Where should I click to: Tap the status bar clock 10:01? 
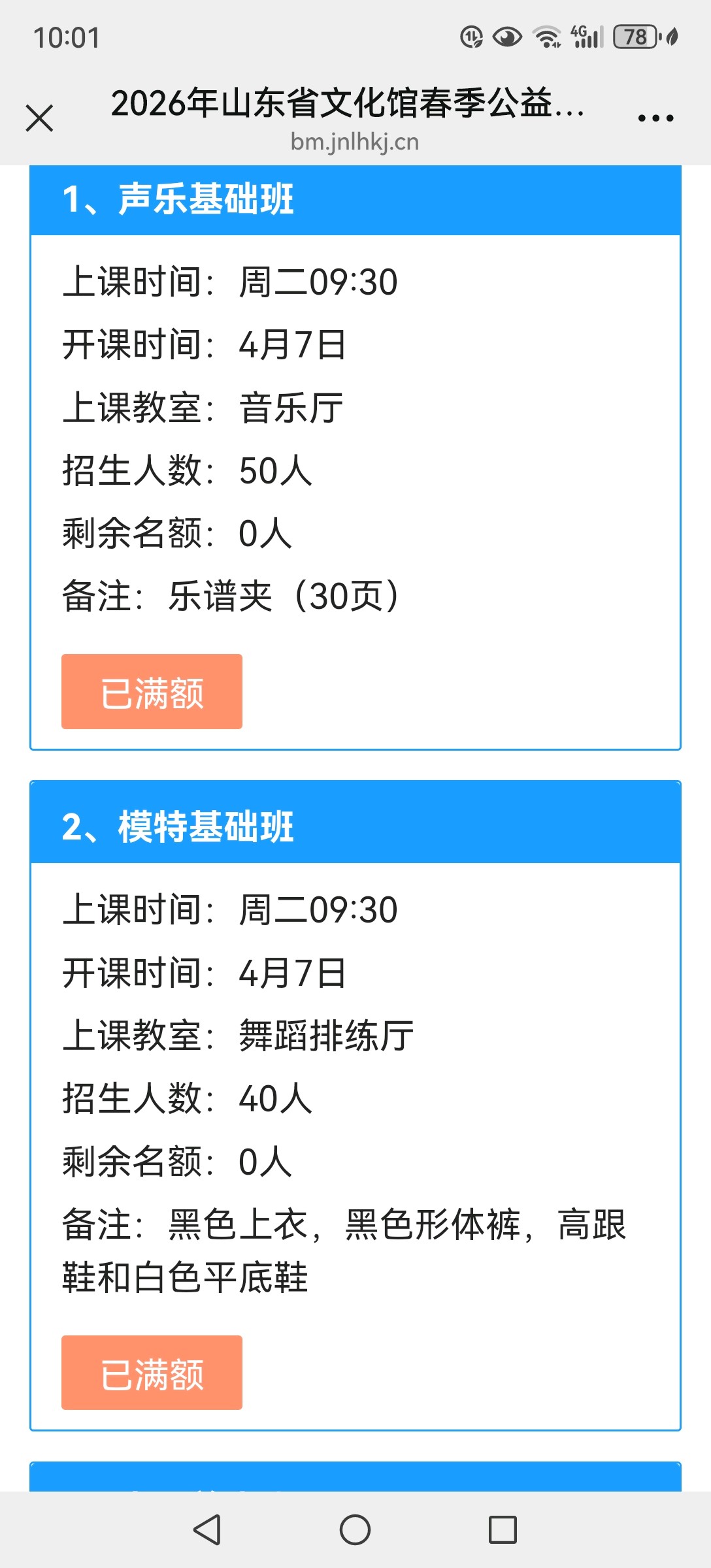[x=67, y=38]
